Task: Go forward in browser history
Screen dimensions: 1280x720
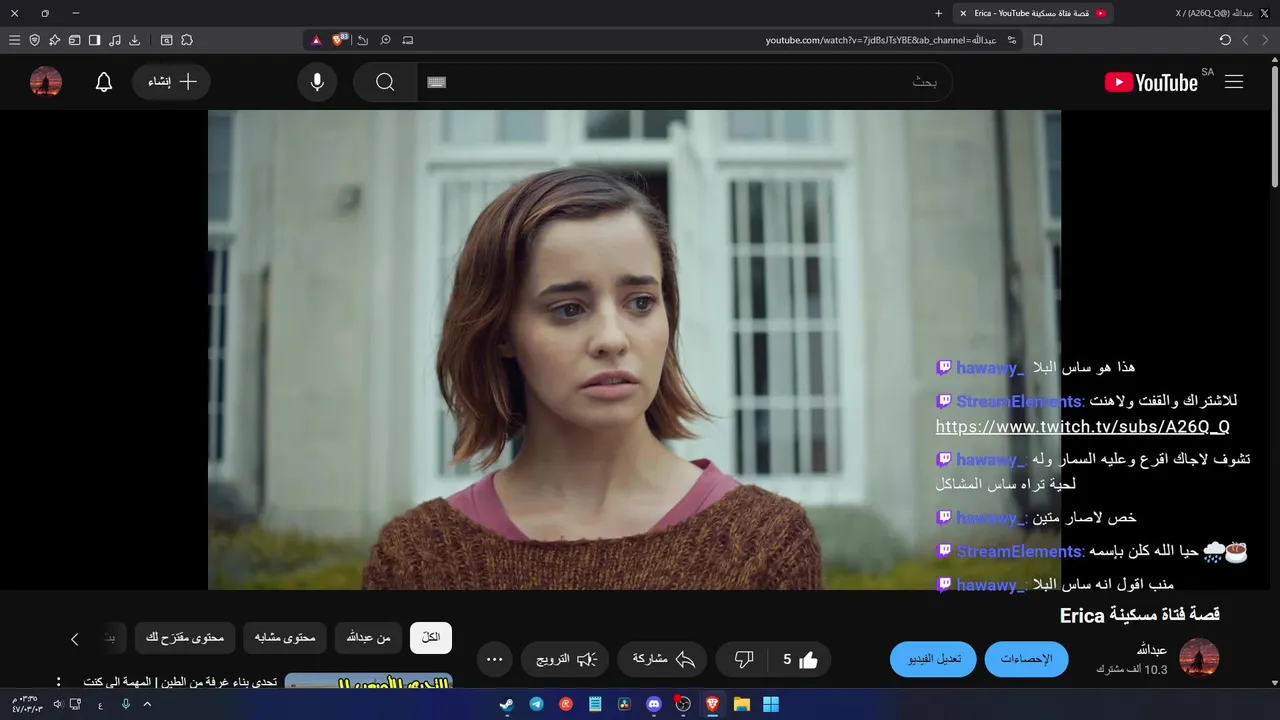Action: click(x=1245, y=40)
